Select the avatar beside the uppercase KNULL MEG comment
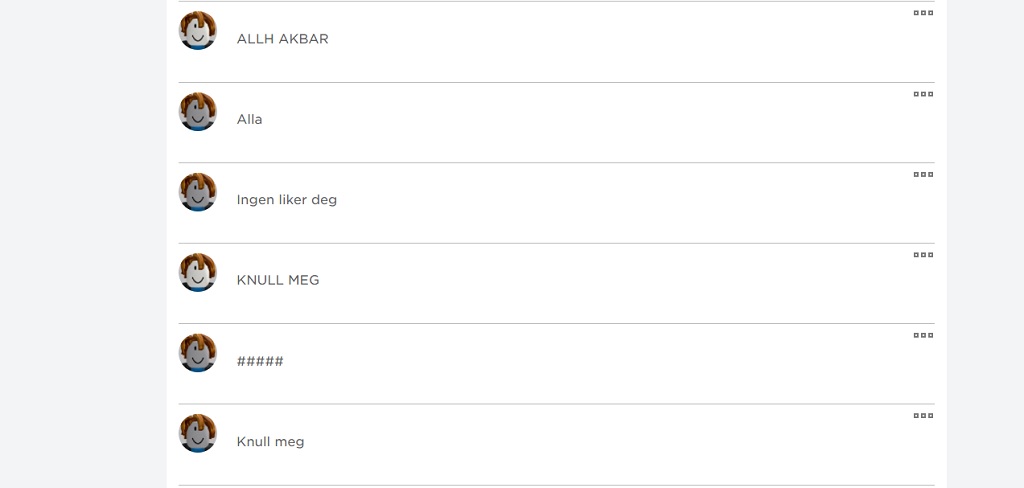The image size is (1024, 488). pos(198,273)
